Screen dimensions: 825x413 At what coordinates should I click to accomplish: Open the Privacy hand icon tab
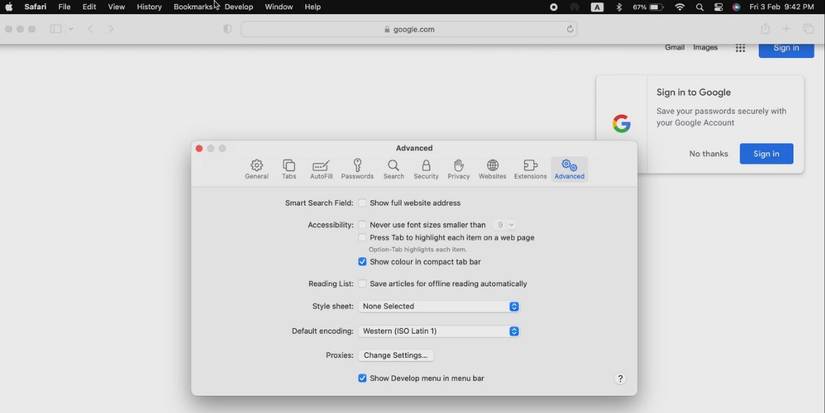coord(458,169)
